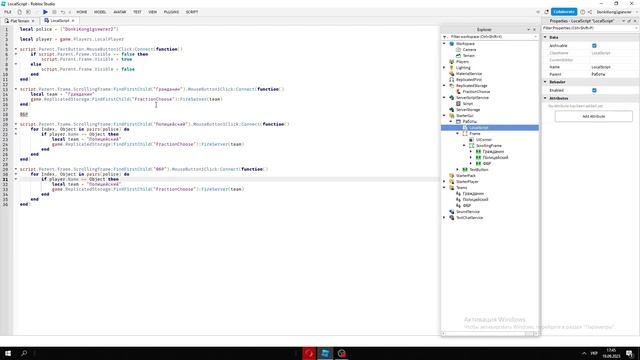Select the Frame icon in Explorer

pos(465,133)
